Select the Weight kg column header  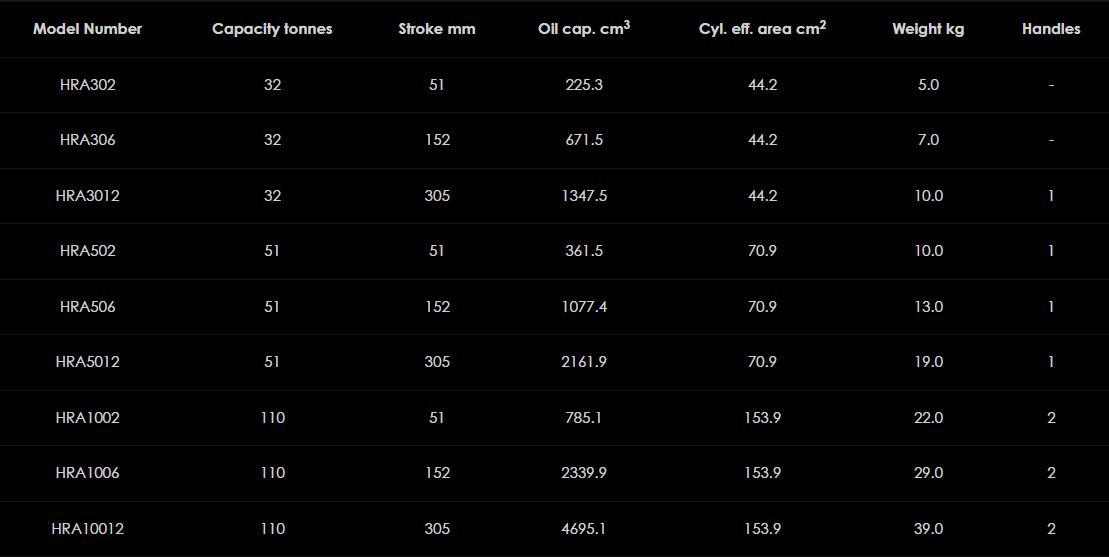[928, 29]
